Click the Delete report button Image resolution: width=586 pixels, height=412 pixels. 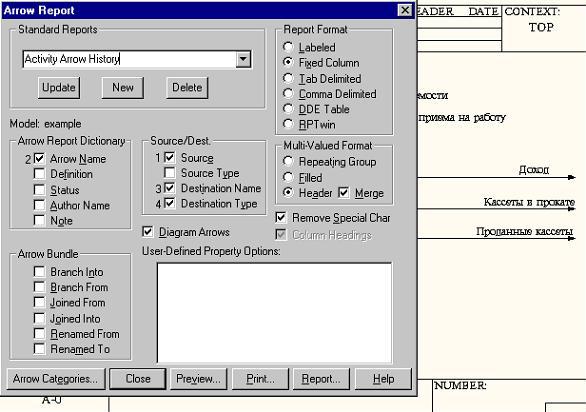[187, 88]
